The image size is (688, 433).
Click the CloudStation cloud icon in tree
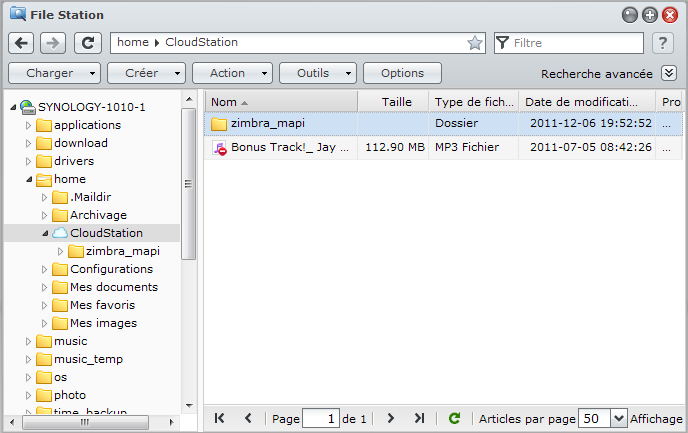point(60,233)
